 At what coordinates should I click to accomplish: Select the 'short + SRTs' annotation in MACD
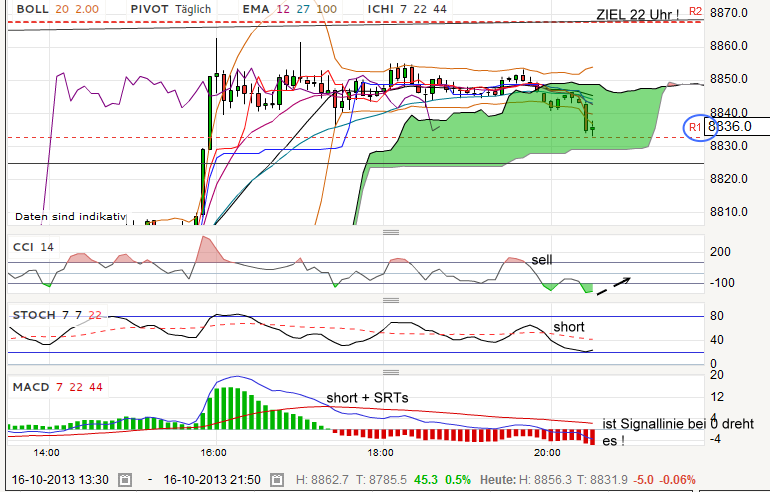coord(367,398)
